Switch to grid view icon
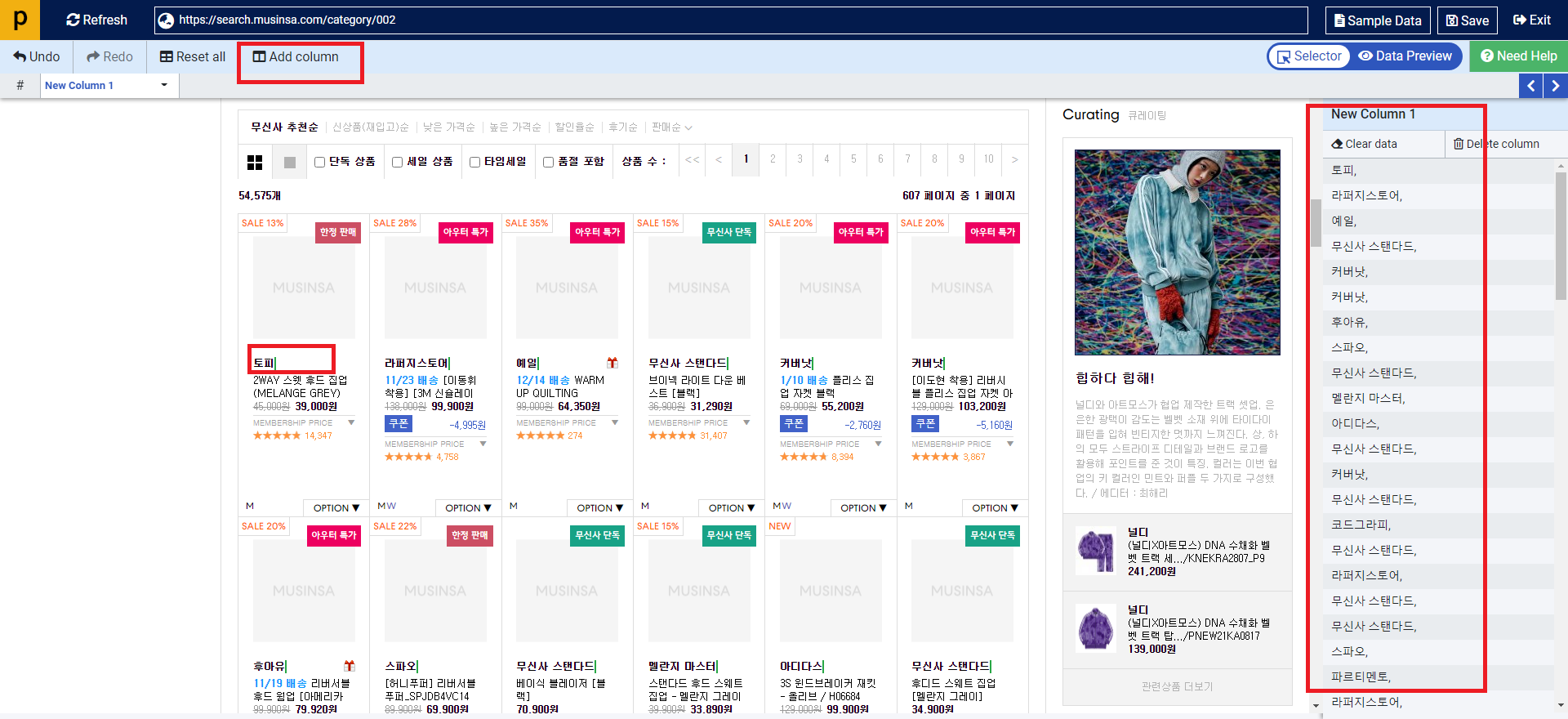This screenshot has height=719, width=1568. [255, 162]
